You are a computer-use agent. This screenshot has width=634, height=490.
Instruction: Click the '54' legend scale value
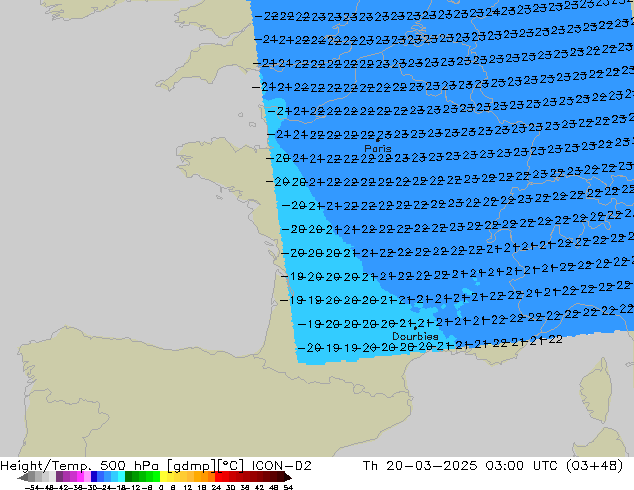tap(288, 488)
